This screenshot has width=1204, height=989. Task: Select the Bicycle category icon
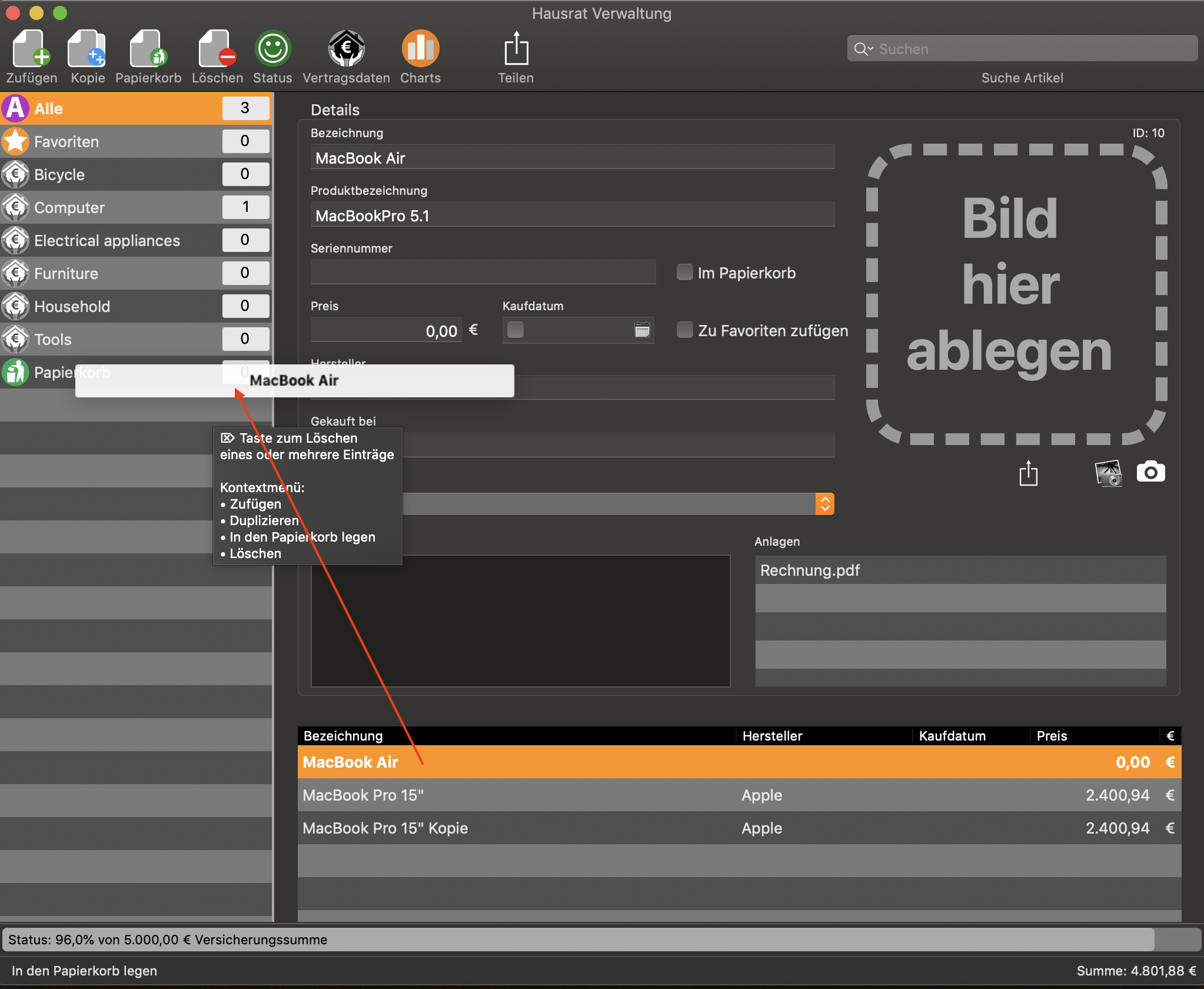pos(15,174)
